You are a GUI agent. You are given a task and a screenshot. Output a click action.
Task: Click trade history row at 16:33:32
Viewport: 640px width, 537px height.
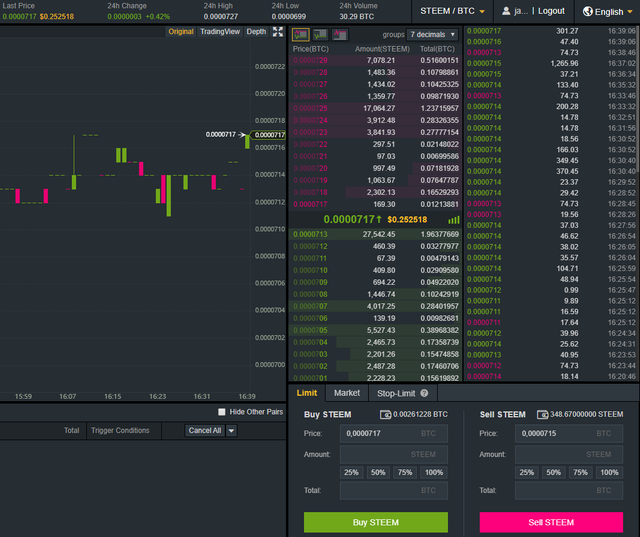(x=551, y=107)
